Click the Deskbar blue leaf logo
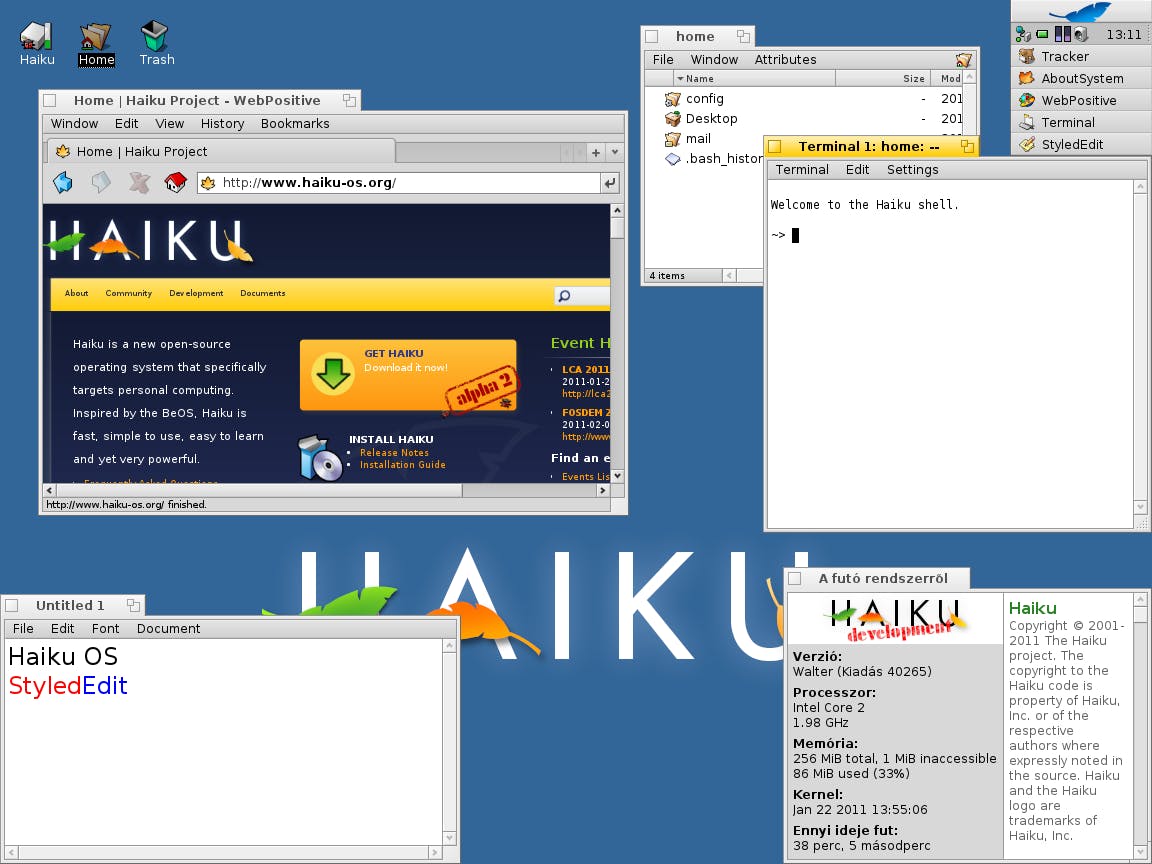Image resolution: width=1152 pixels, height=864 pixels. pyautogui.click(x=1080, y=12)
